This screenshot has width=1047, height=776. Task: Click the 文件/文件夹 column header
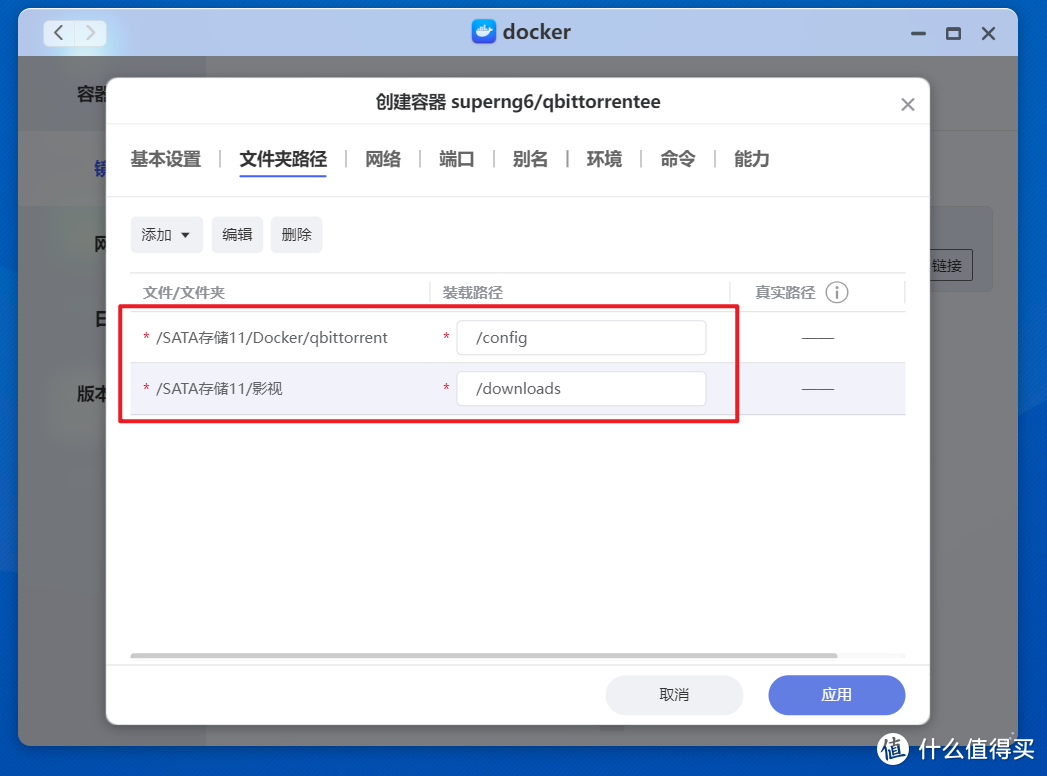click(184, 293)
